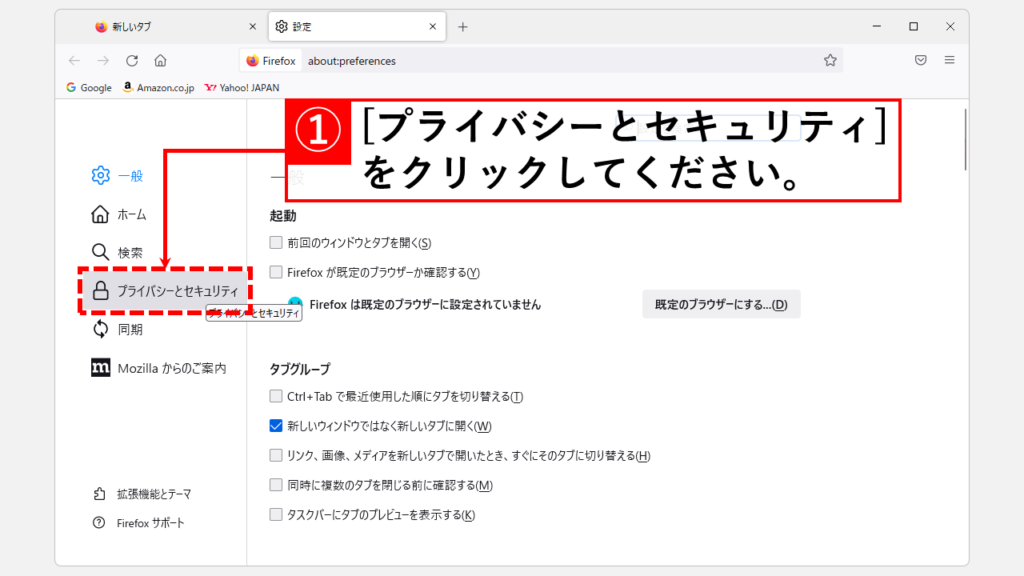Viewport: 1024px width, 576px height.
Task: Open the 同期 sync settings panel
Action: [x=129, y=329]
